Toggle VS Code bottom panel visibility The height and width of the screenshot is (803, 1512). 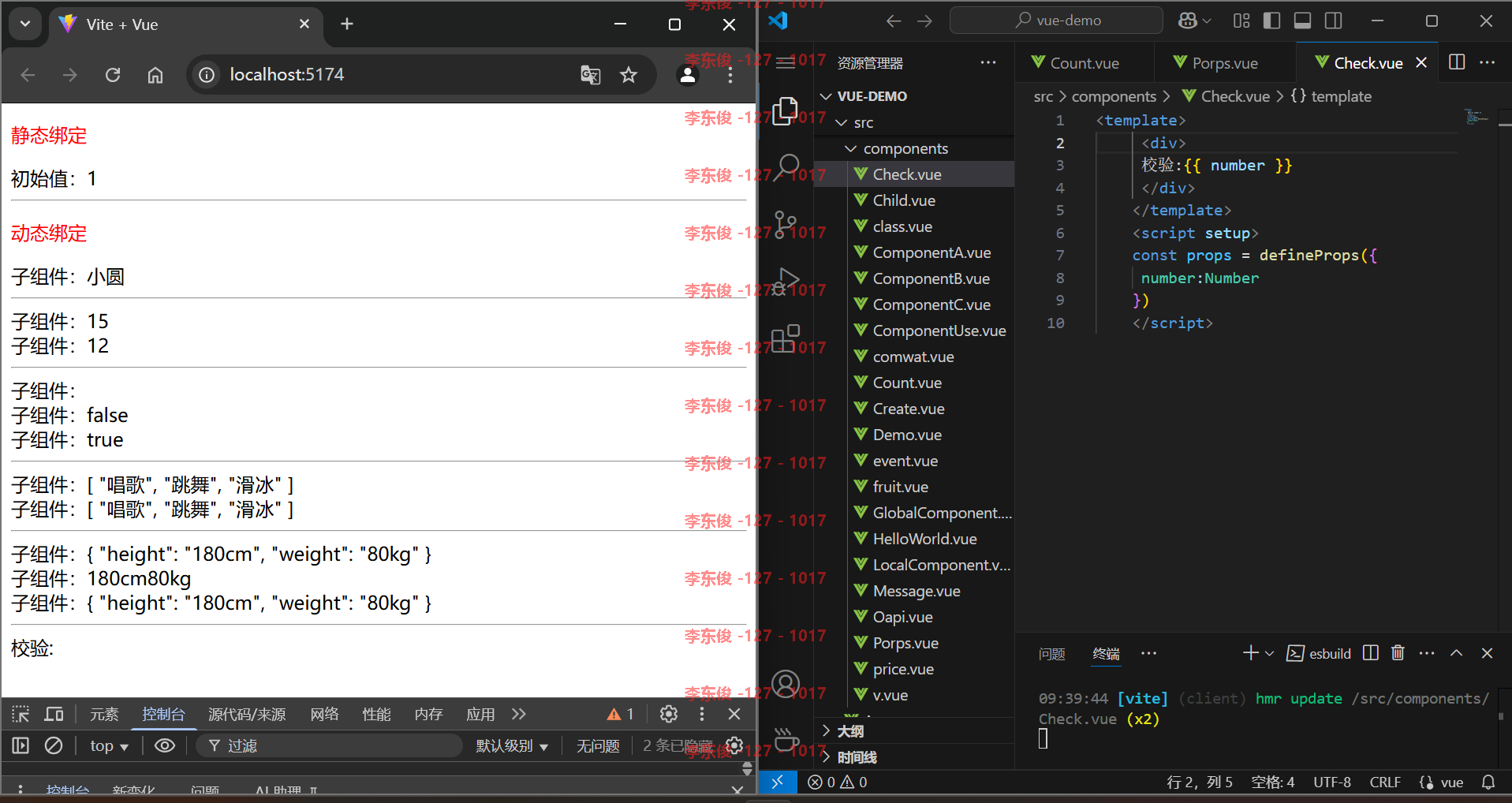pos(1303,21)
